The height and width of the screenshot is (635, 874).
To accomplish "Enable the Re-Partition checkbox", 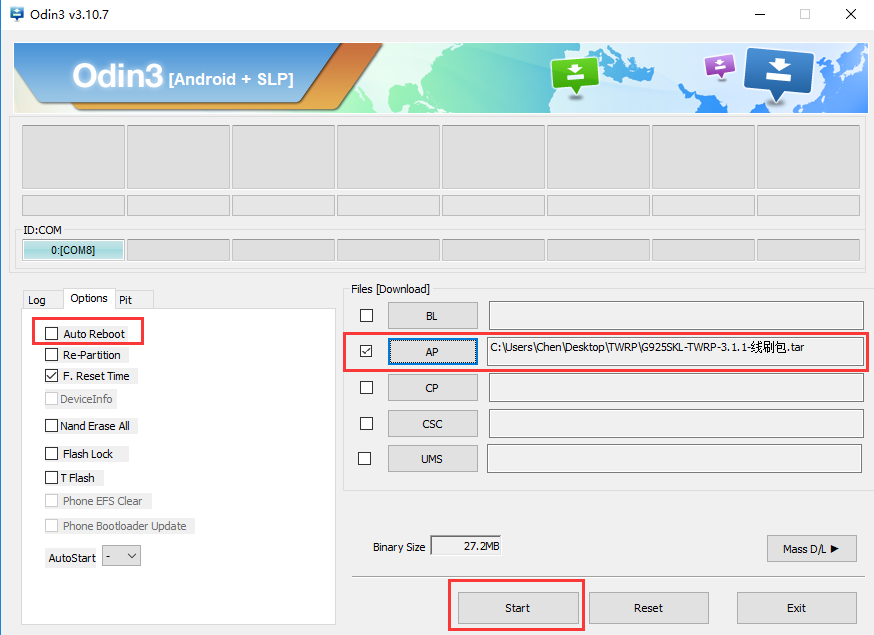I will (x=51, y=355).
